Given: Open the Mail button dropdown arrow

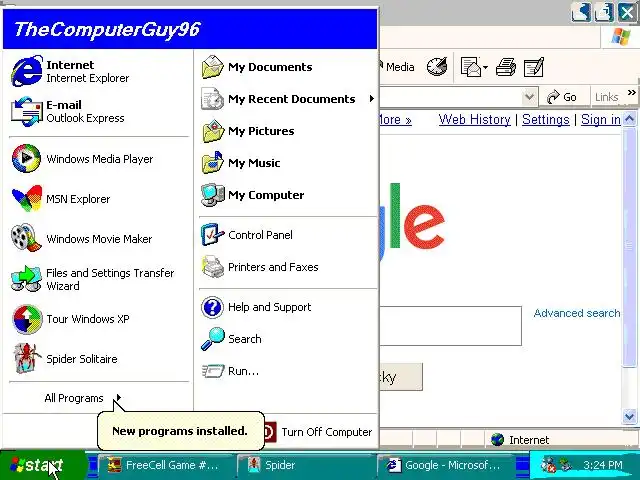Looking at the screenshot, I should 485,67.
